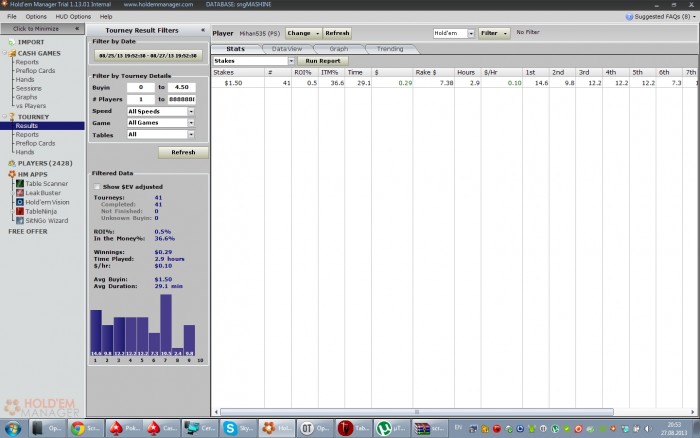The width and height of the screenshot is (700, 438).
Task: Open the Filter dropdown button
Action: click(x=494, y=33)
